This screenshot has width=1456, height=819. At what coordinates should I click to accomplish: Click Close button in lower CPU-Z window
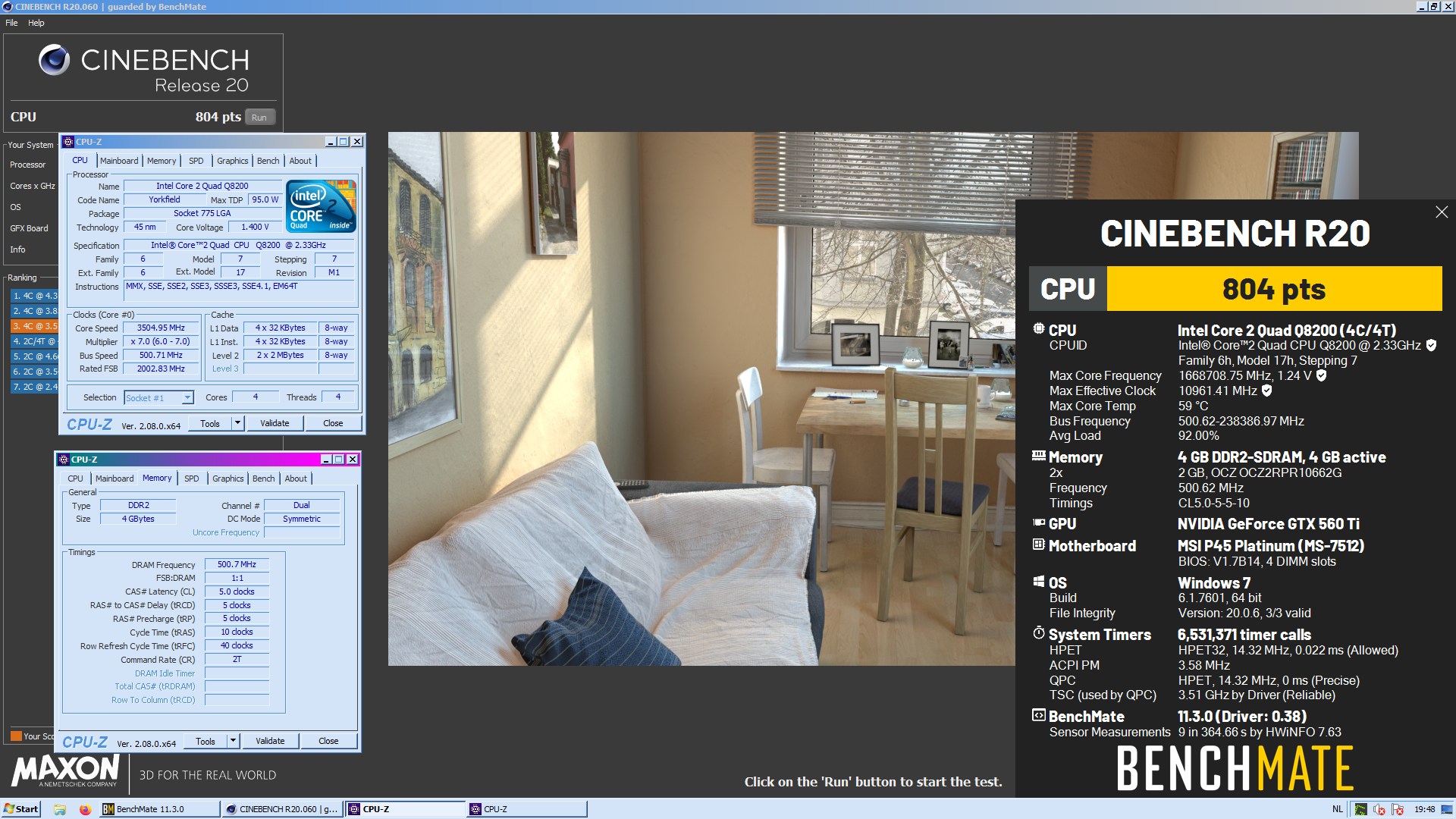(328, 741)
